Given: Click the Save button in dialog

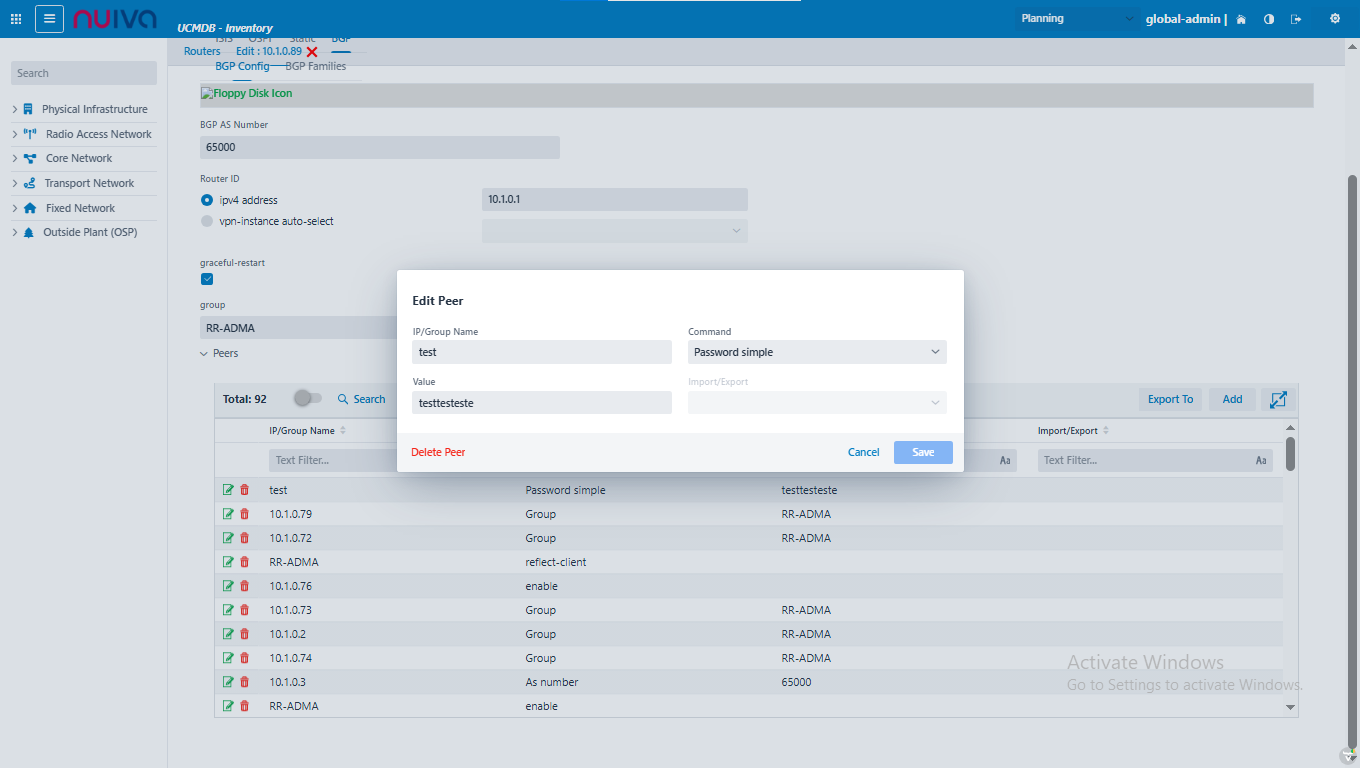Looking at the screenshot, I should click(923, 452).
